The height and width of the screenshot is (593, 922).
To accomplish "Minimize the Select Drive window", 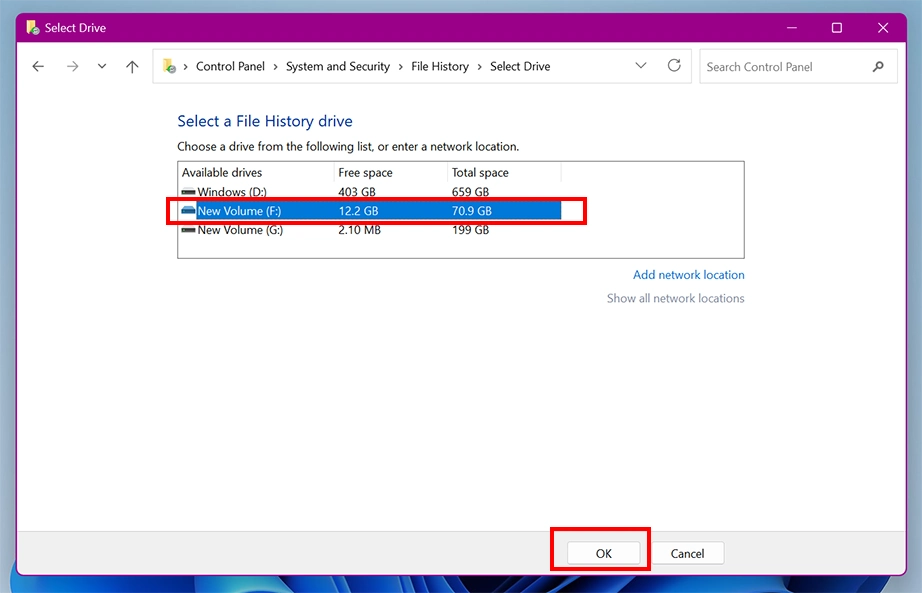I will click(x=792, y=28).
